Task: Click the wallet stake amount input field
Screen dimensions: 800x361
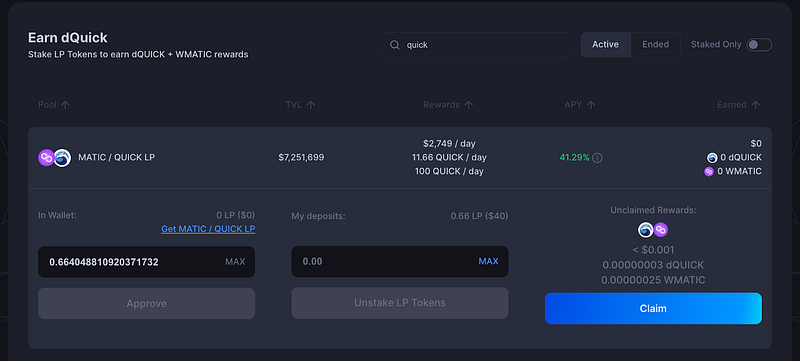Action: tap(146, 262)
